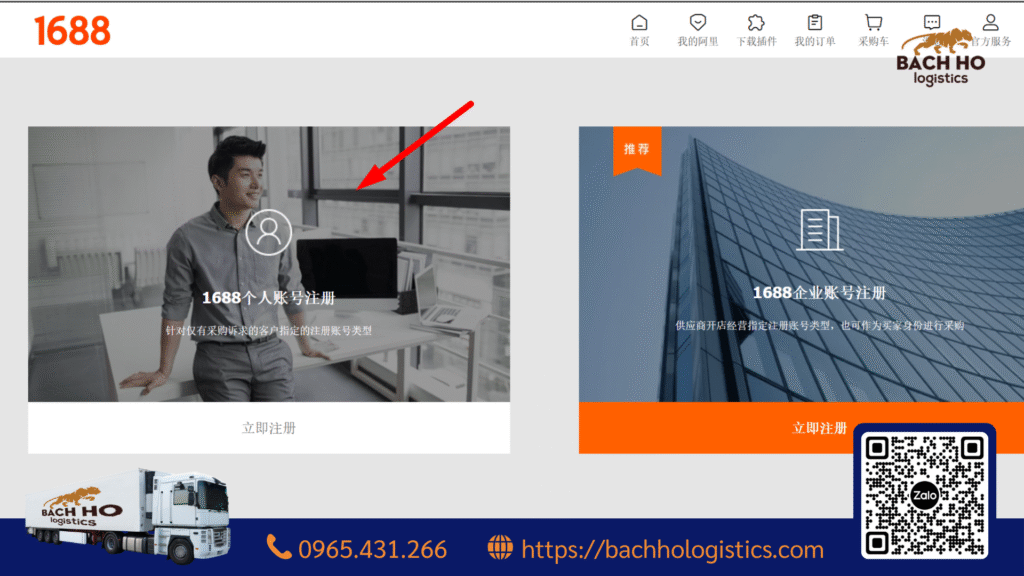Click the bachhologistics.com website URL
Viewport: 1024px width, 576px height.
point(672,549)
